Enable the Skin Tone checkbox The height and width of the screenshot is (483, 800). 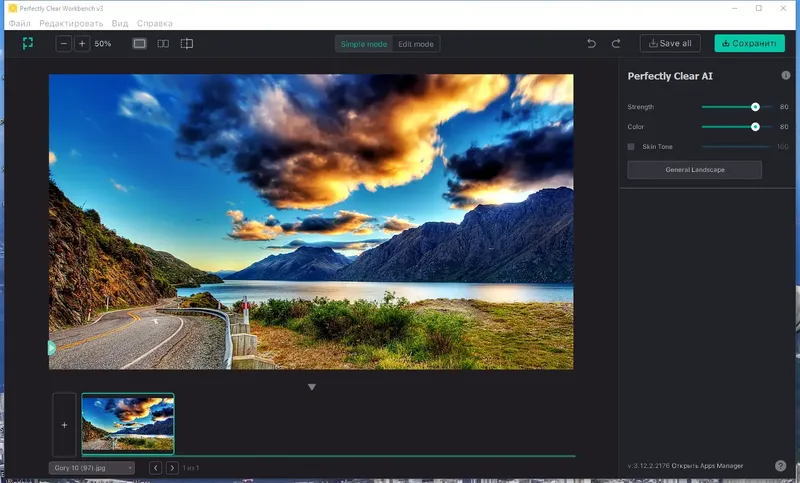(631, 147)
